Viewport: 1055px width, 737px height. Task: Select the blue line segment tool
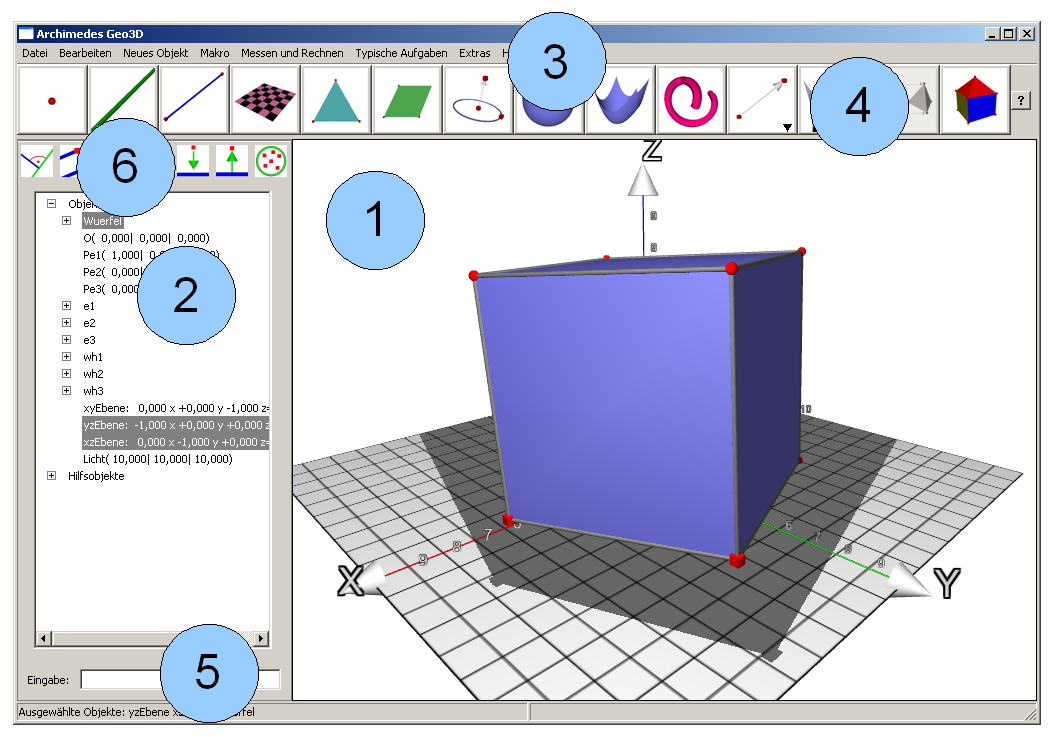tap(194, 100)
